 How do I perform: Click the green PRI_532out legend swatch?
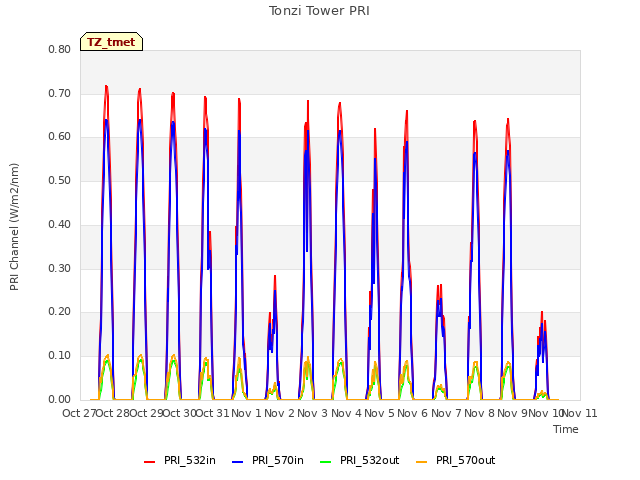pyautogui.click(x=326, y=462)
